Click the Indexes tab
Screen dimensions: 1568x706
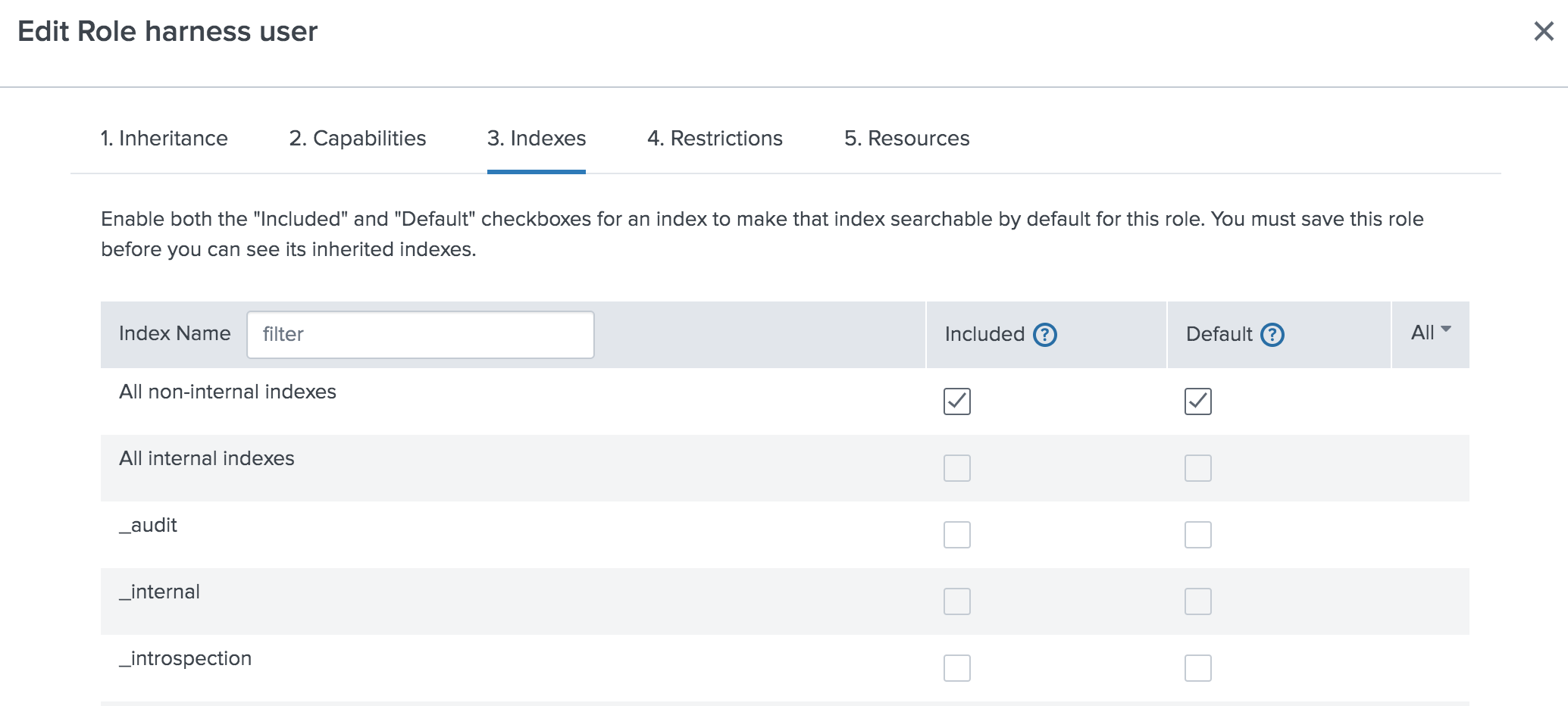pos(536,139)
